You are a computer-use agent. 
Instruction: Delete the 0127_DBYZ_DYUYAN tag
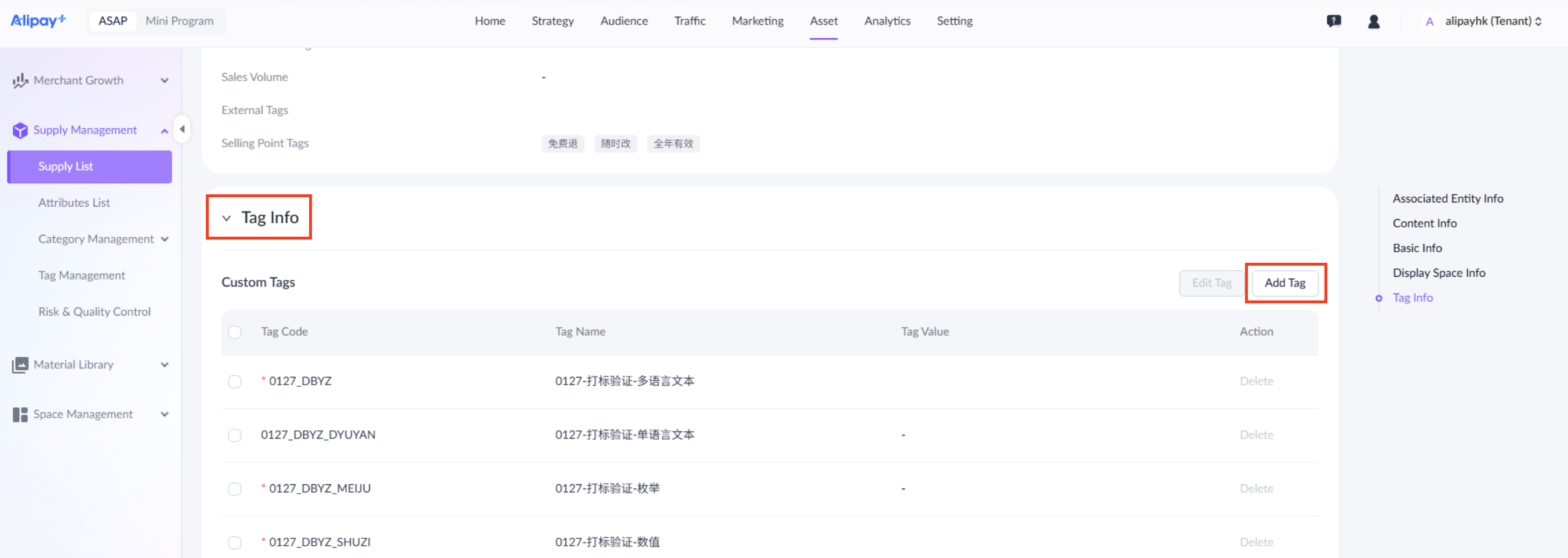(x=1257, y=434)
